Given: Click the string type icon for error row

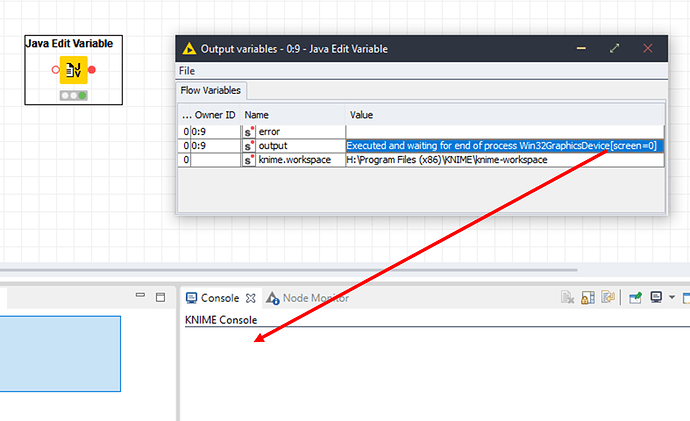Looking at the screenshot, I should coord(249,132).
